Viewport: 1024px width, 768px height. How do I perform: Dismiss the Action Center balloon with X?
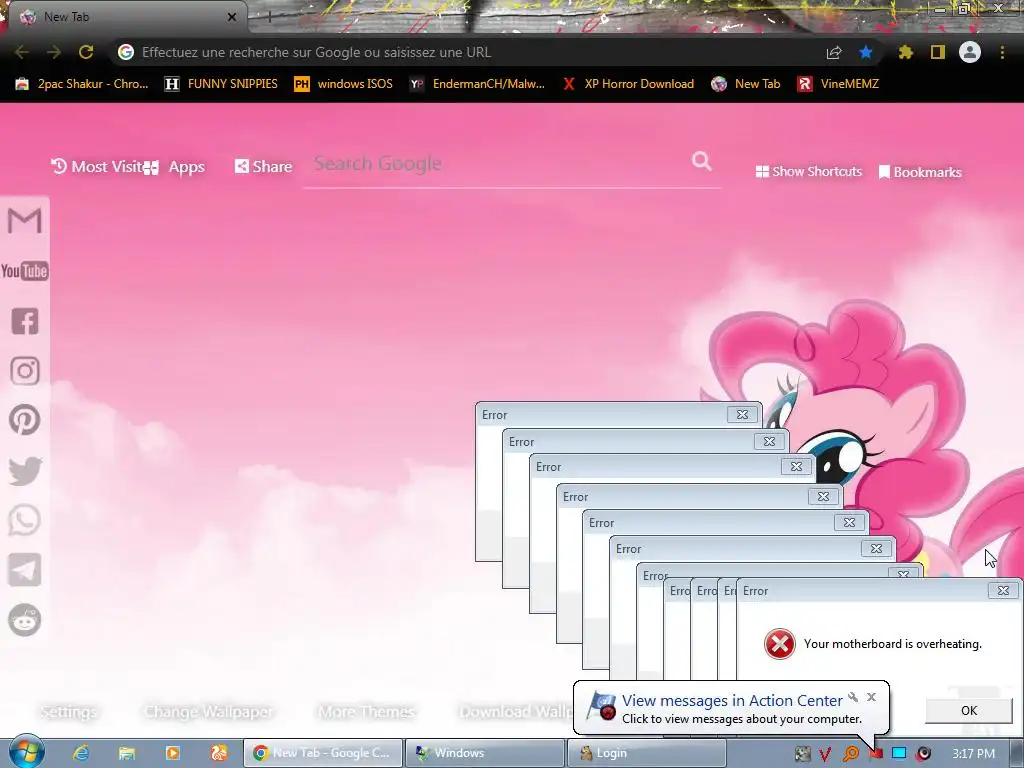(x=871, y=697)
